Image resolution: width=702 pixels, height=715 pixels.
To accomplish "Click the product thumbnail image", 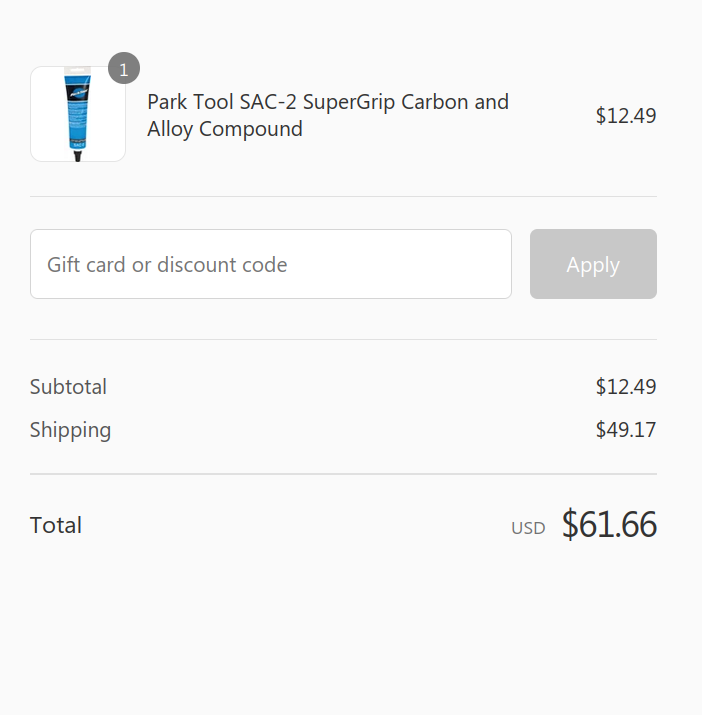I will click(x=78, y=114).
